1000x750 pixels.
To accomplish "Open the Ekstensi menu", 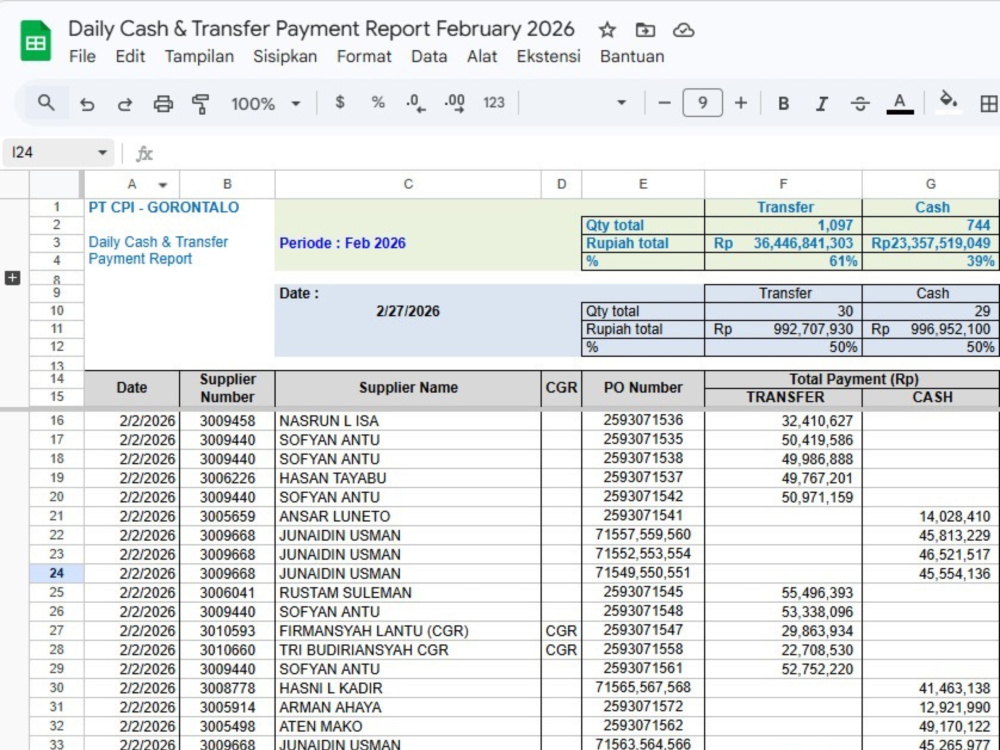I will point(548,56).
